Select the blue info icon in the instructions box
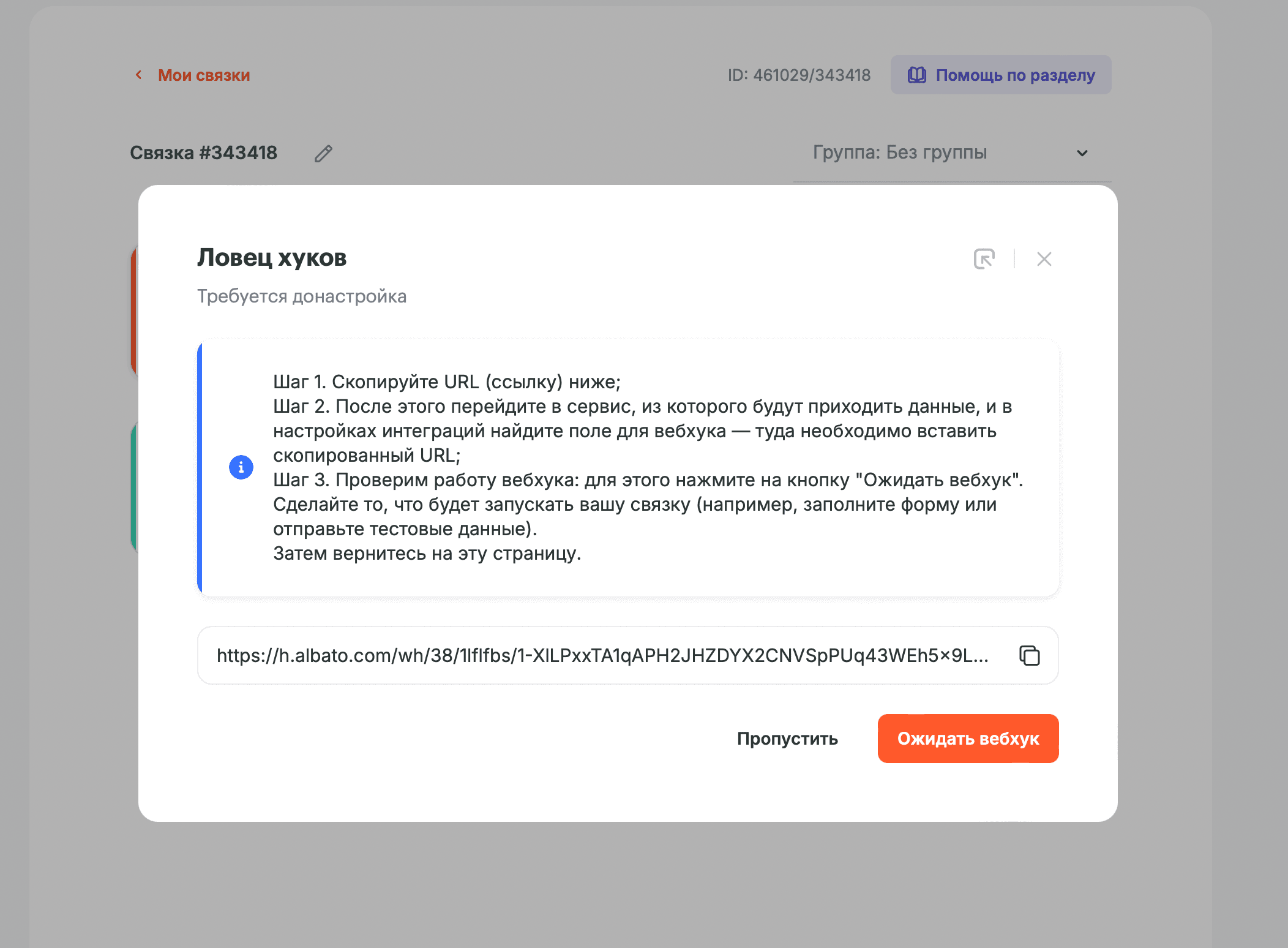The image size is (1288, 948). click(241, 467)
